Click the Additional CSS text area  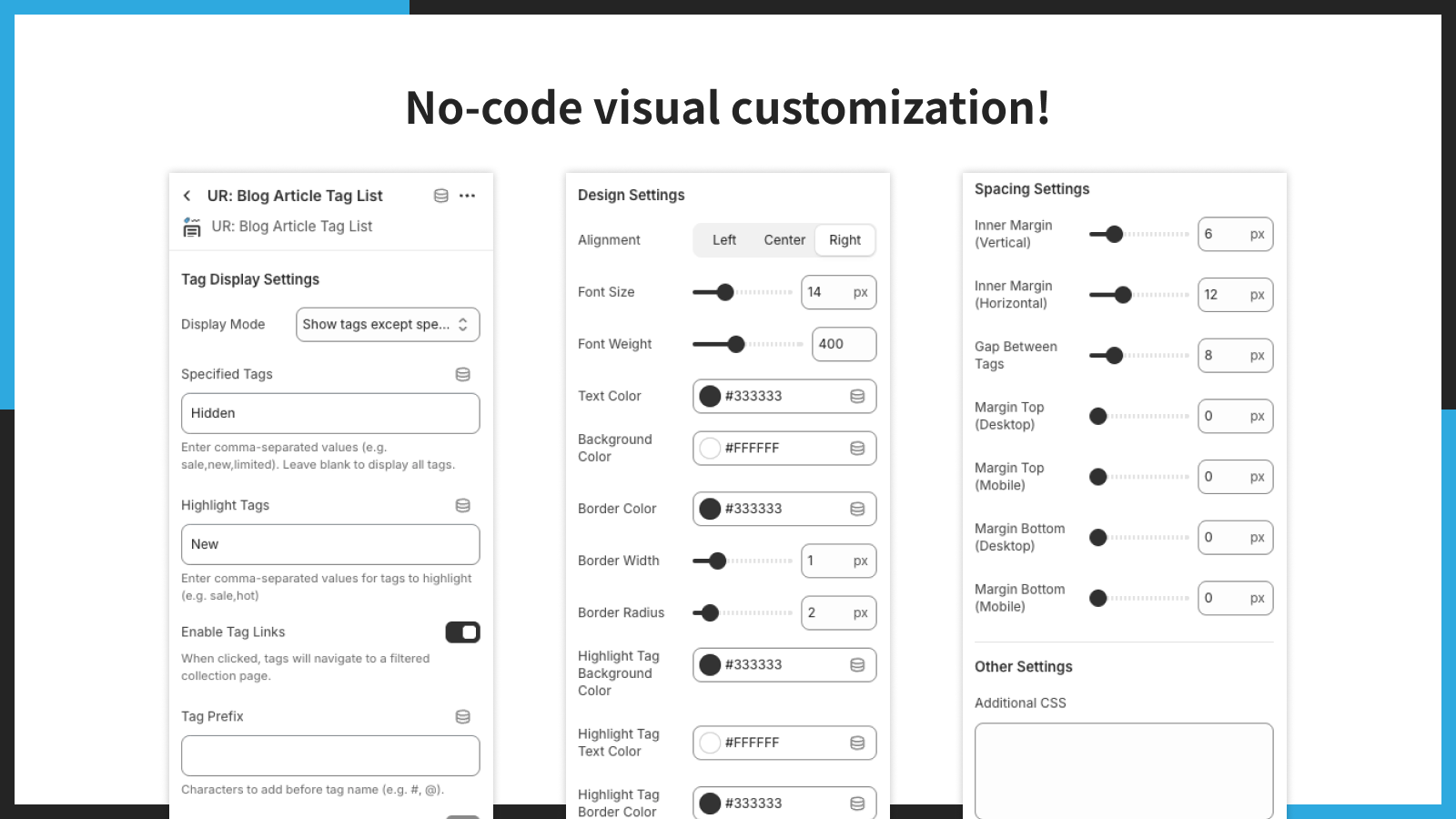pyautogui.click(x=1124, y=772)
